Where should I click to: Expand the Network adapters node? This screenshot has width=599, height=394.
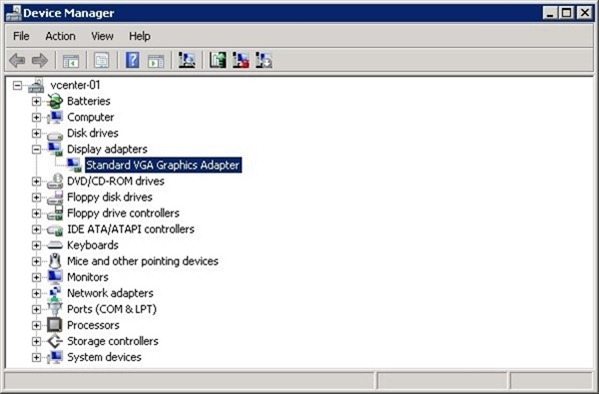(x=36, y=293)
